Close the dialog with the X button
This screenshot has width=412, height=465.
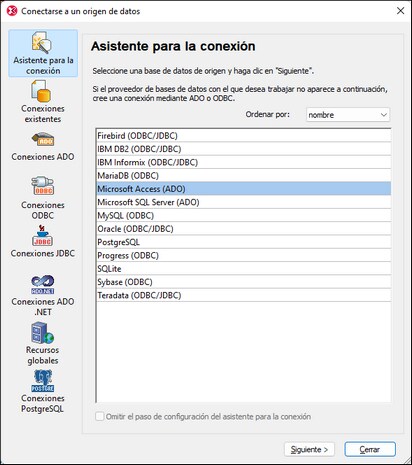point(400,11)
